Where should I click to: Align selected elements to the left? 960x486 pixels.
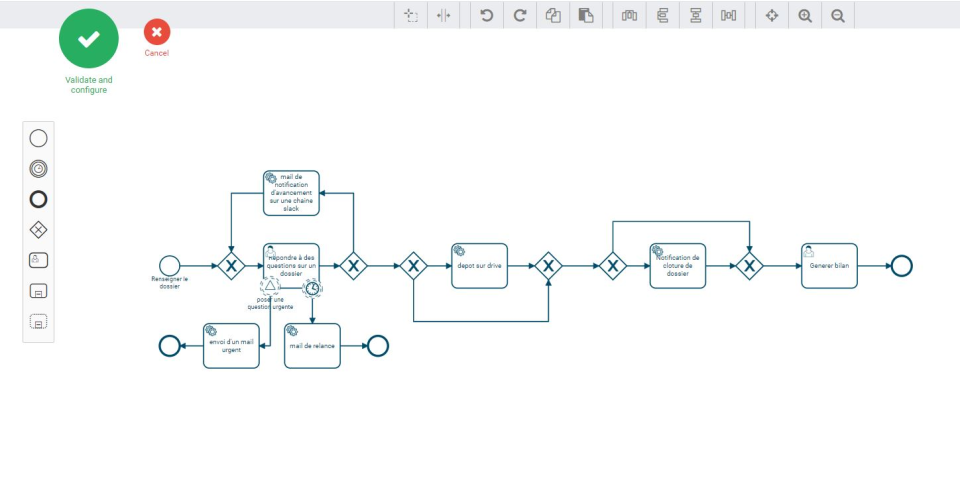pos(662,15)
